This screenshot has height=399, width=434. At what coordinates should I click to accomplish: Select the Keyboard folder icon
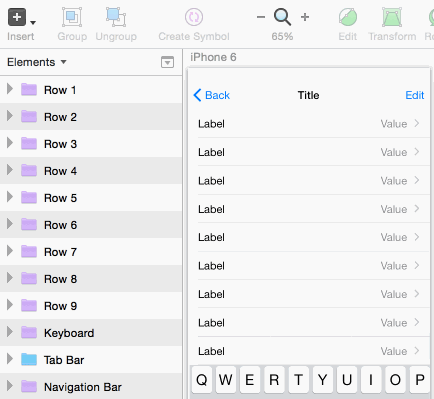click(29, 332)
